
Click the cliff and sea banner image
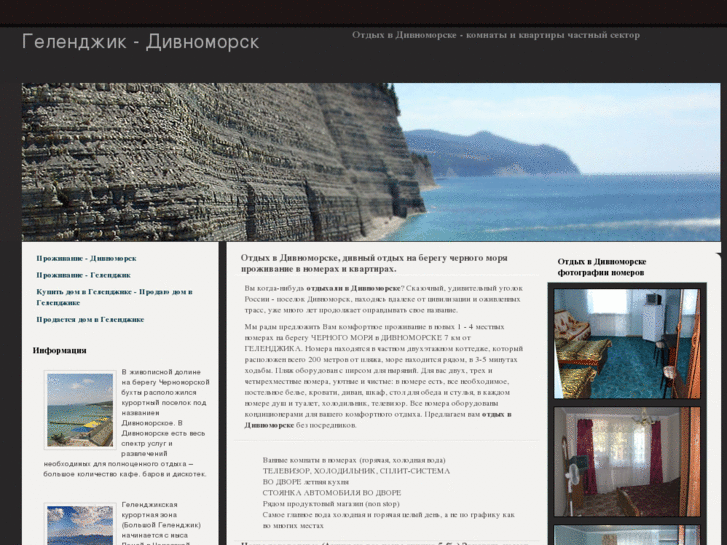[371, 162]
